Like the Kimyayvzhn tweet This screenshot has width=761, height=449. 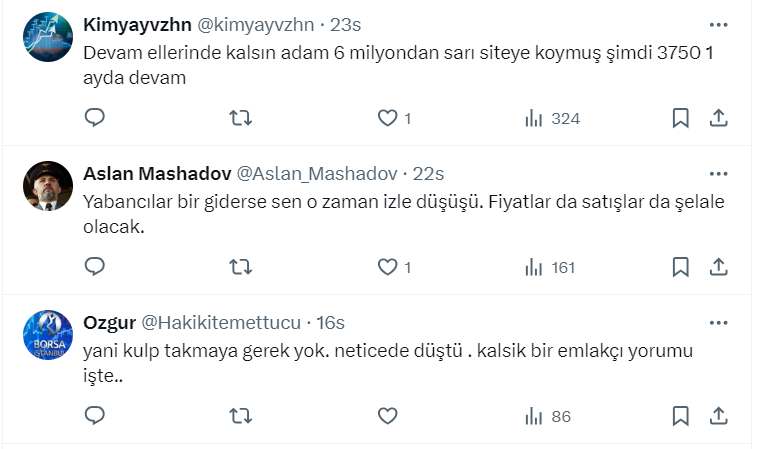click(x=387, y=118)
